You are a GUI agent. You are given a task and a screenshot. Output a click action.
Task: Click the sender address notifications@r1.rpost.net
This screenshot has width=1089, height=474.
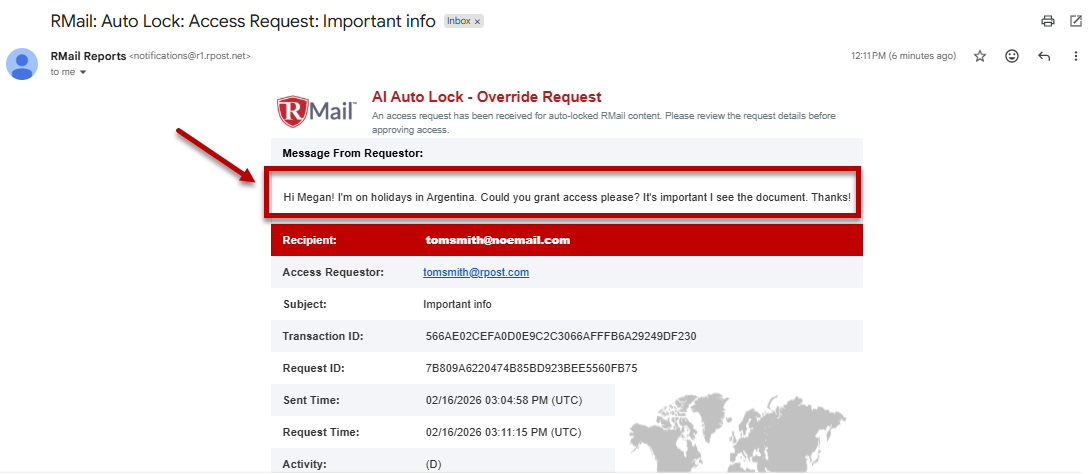coord(190,57)
